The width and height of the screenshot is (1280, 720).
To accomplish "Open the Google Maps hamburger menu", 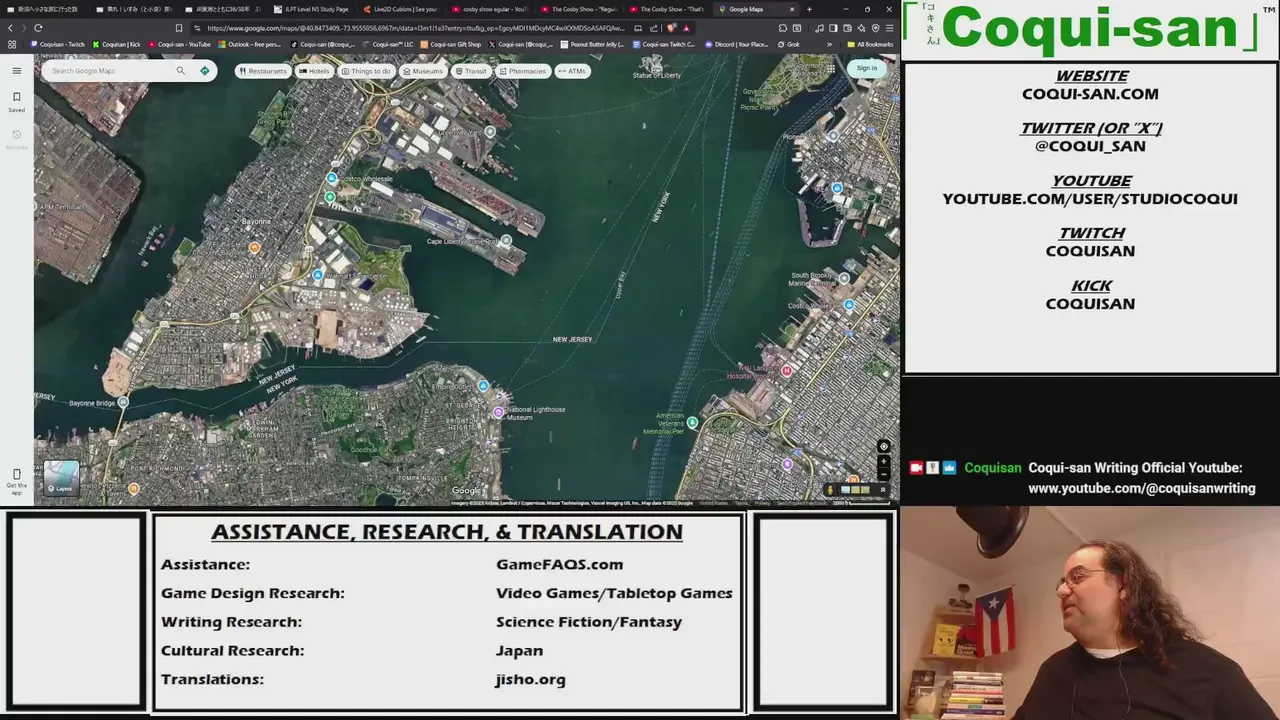I will (16, 71).
